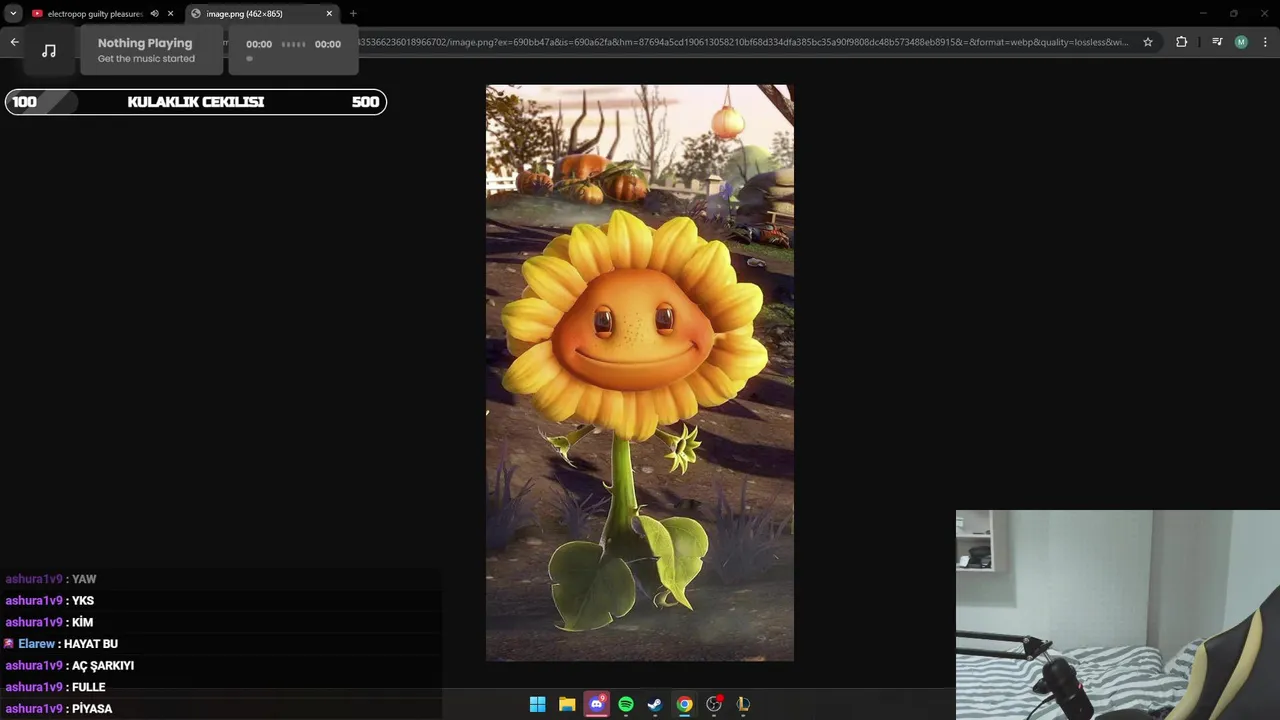Click the chat message "AÇ ŞARKIYI"
This screenshot has width=1280, height=720.
(x=103, y=666)
